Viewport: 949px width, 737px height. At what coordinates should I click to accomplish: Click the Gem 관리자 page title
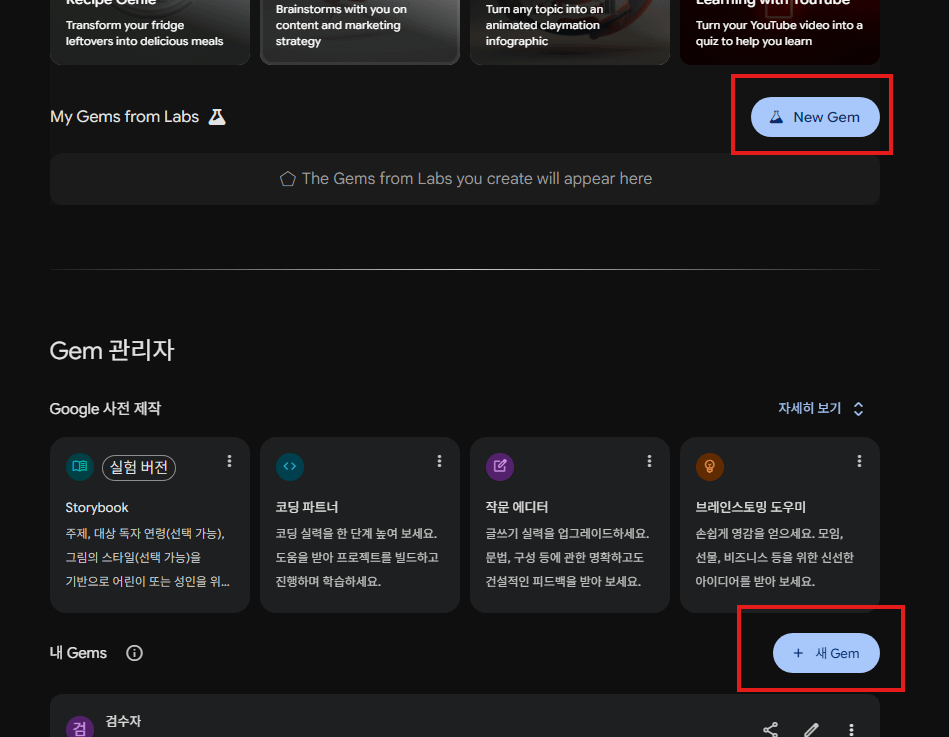(112, 350)
